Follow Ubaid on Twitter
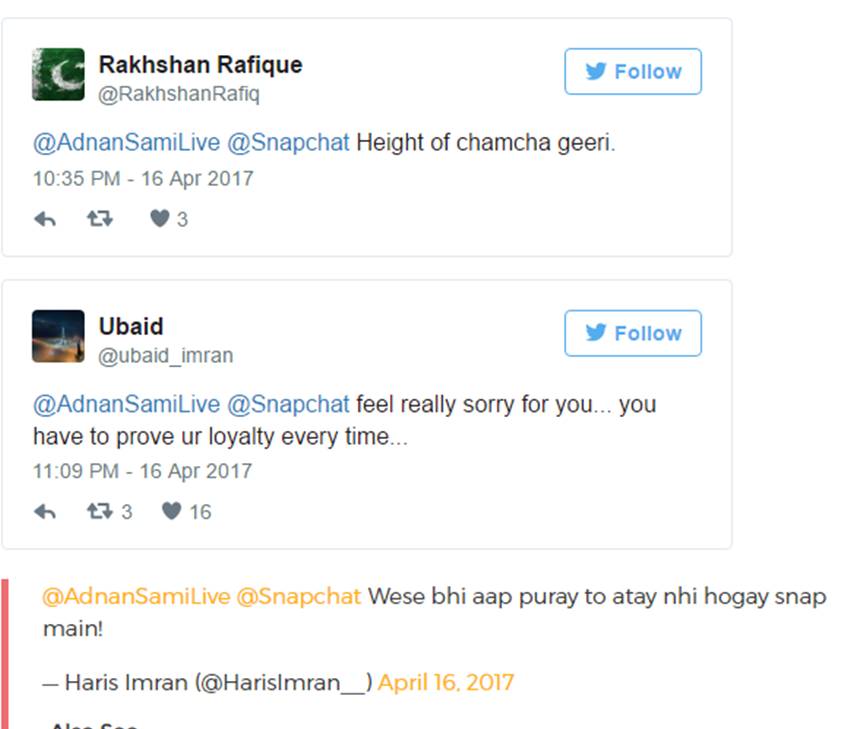The width and height of the screenshot is (850, 729). 632,333
